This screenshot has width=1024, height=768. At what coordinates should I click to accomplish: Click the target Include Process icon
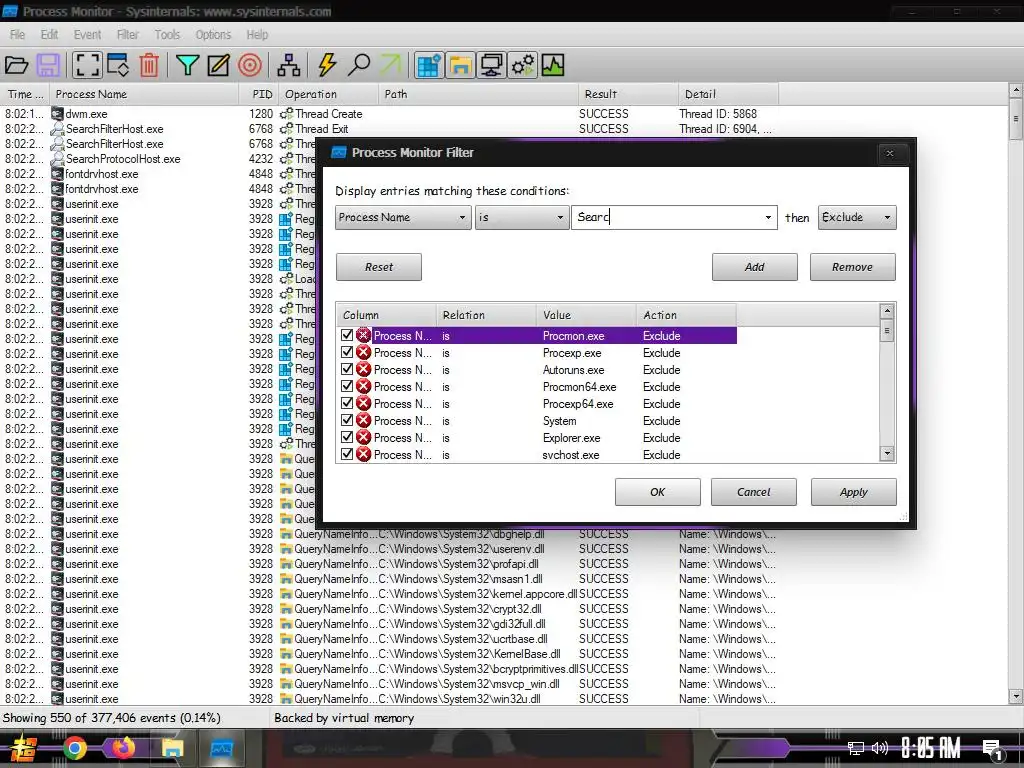point(250,65)
